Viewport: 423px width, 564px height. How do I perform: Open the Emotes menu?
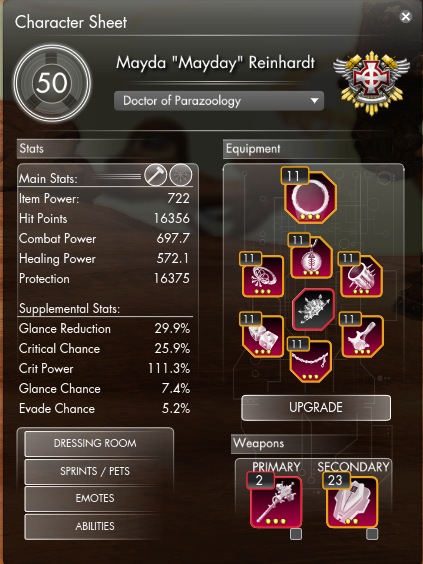[95, 499]
